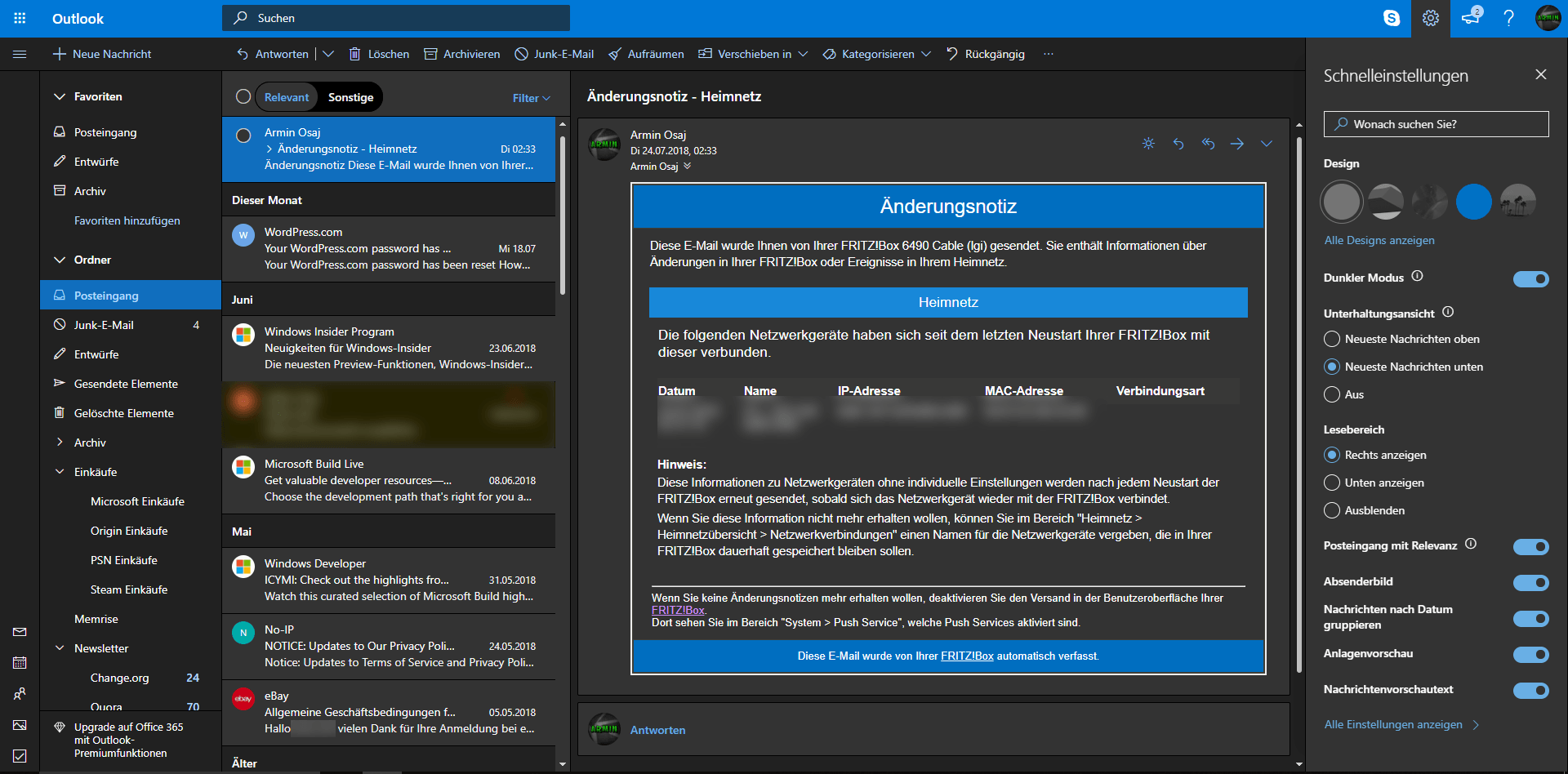This screenshot has height=774, width=1568.
Task: Close the Schnelleinstellungen panel
Action: [x=1540, y=74]
